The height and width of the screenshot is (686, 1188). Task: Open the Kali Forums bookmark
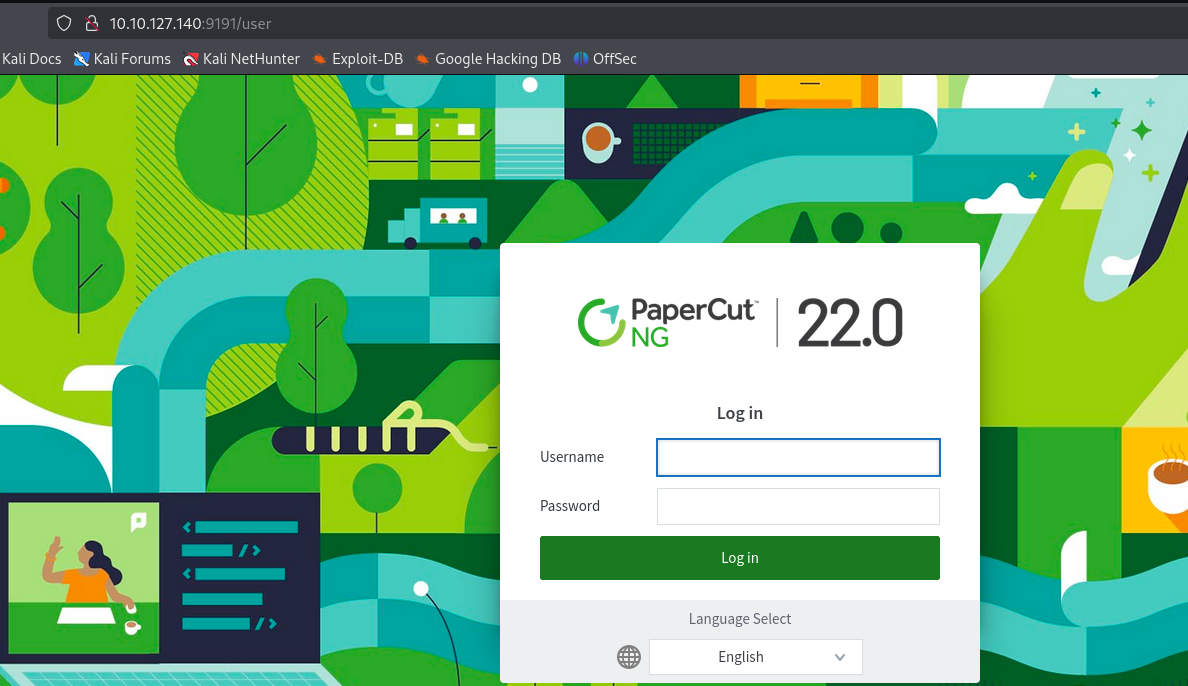click(122, 58)
